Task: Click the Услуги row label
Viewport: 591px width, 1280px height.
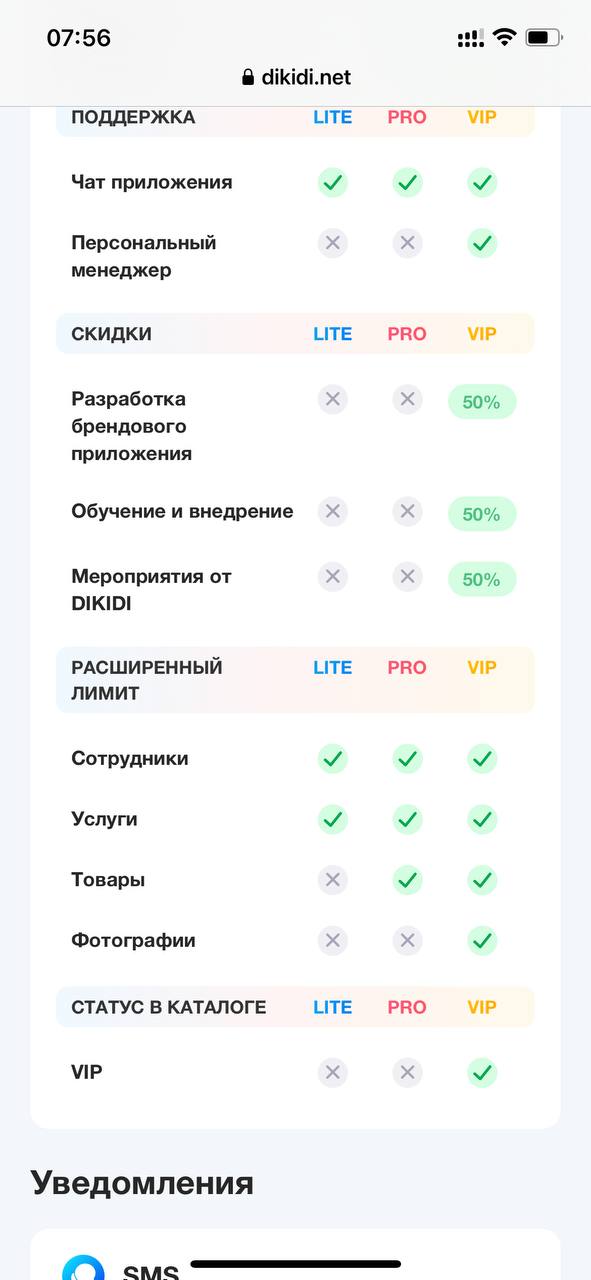Action: click(105, 819)
